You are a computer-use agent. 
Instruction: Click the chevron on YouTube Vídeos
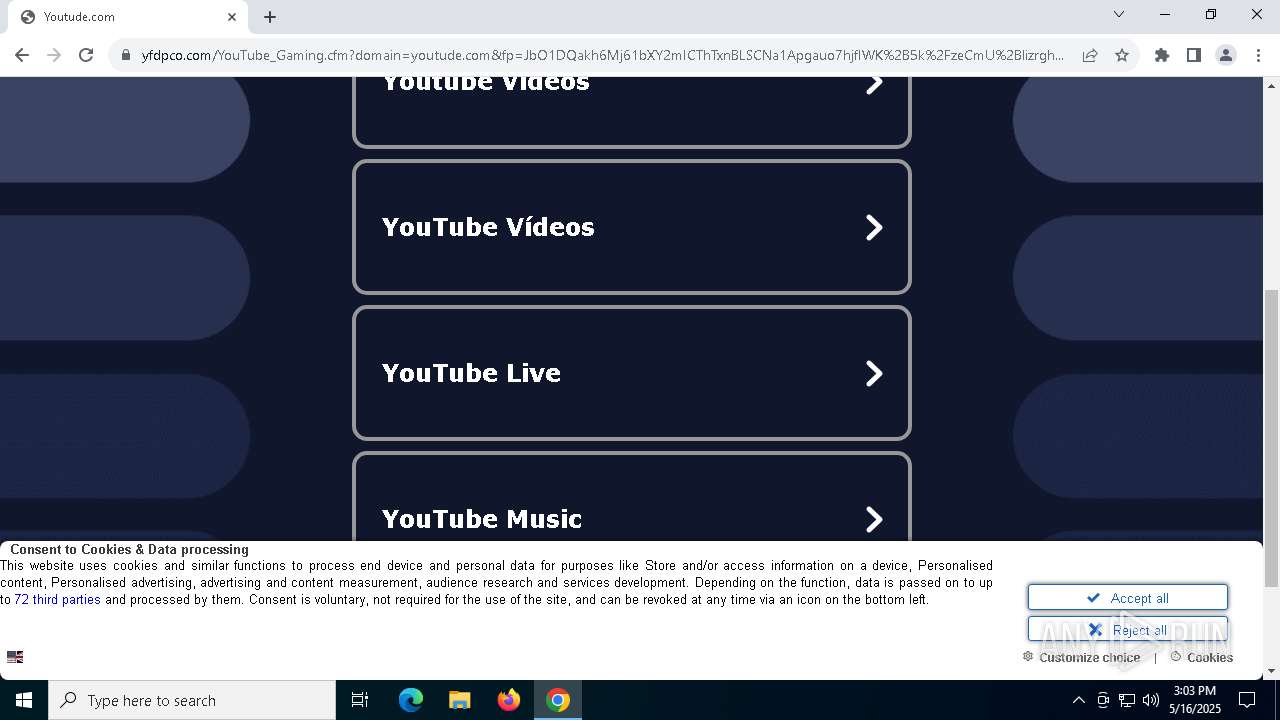(x=874, y=228)
